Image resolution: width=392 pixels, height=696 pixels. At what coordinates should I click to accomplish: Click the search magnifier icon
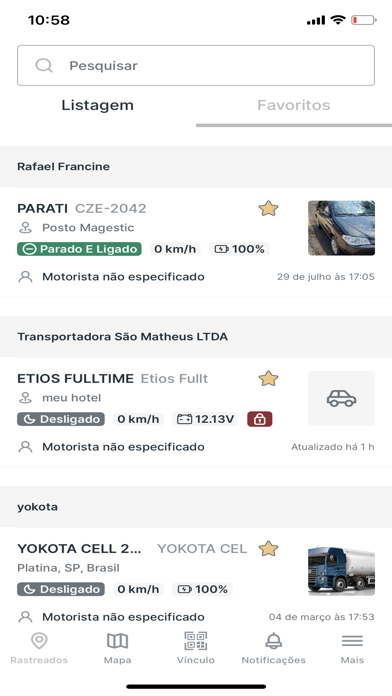tap(44, 66)
